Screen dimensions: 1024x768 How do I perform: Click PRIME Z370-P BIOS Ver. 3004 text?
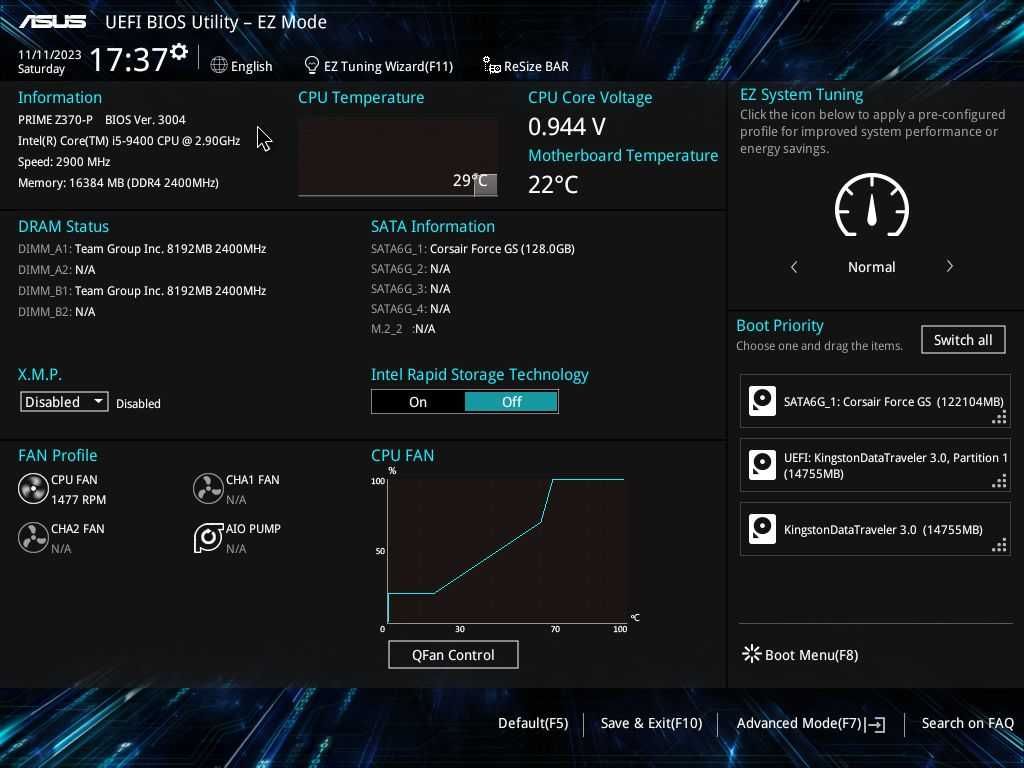coord(102,120)
